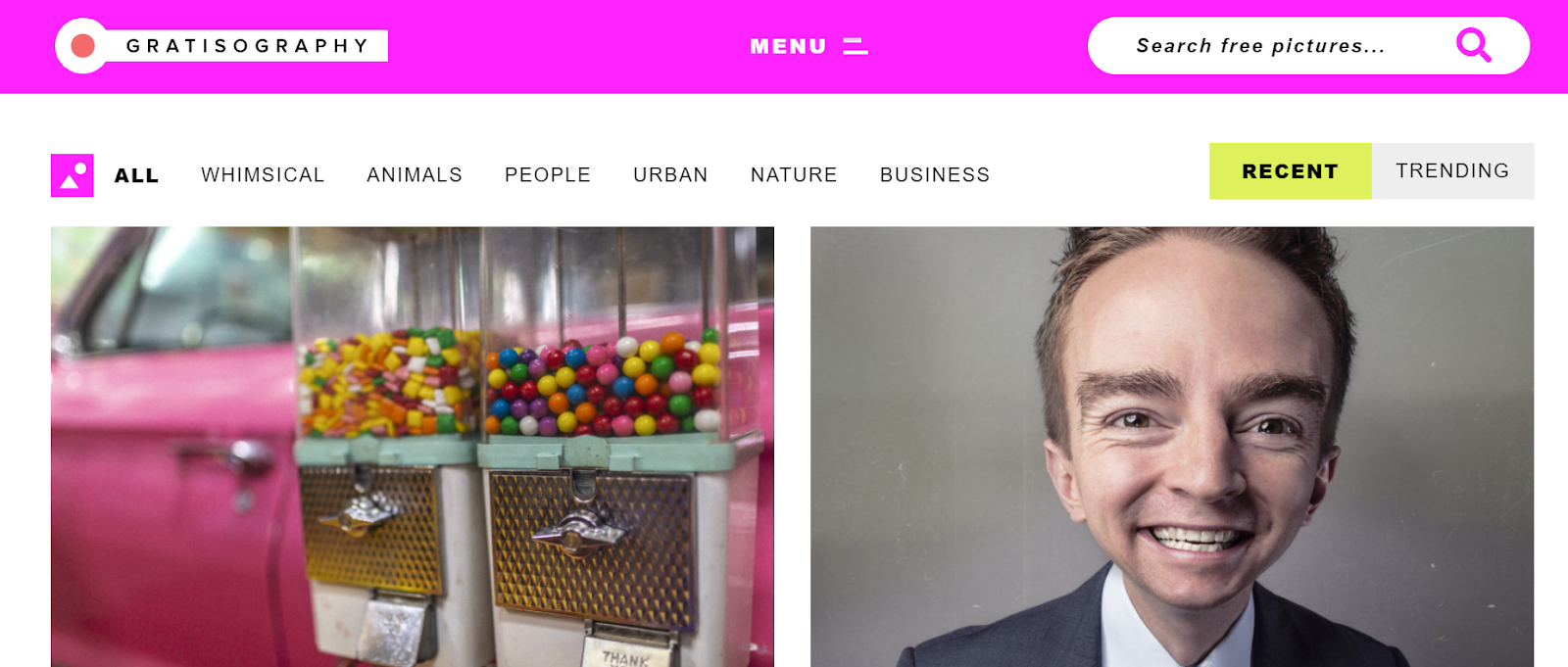Browse the NATURE category
This screenshot has width=1568, height=667.
[x=794, y=174]
